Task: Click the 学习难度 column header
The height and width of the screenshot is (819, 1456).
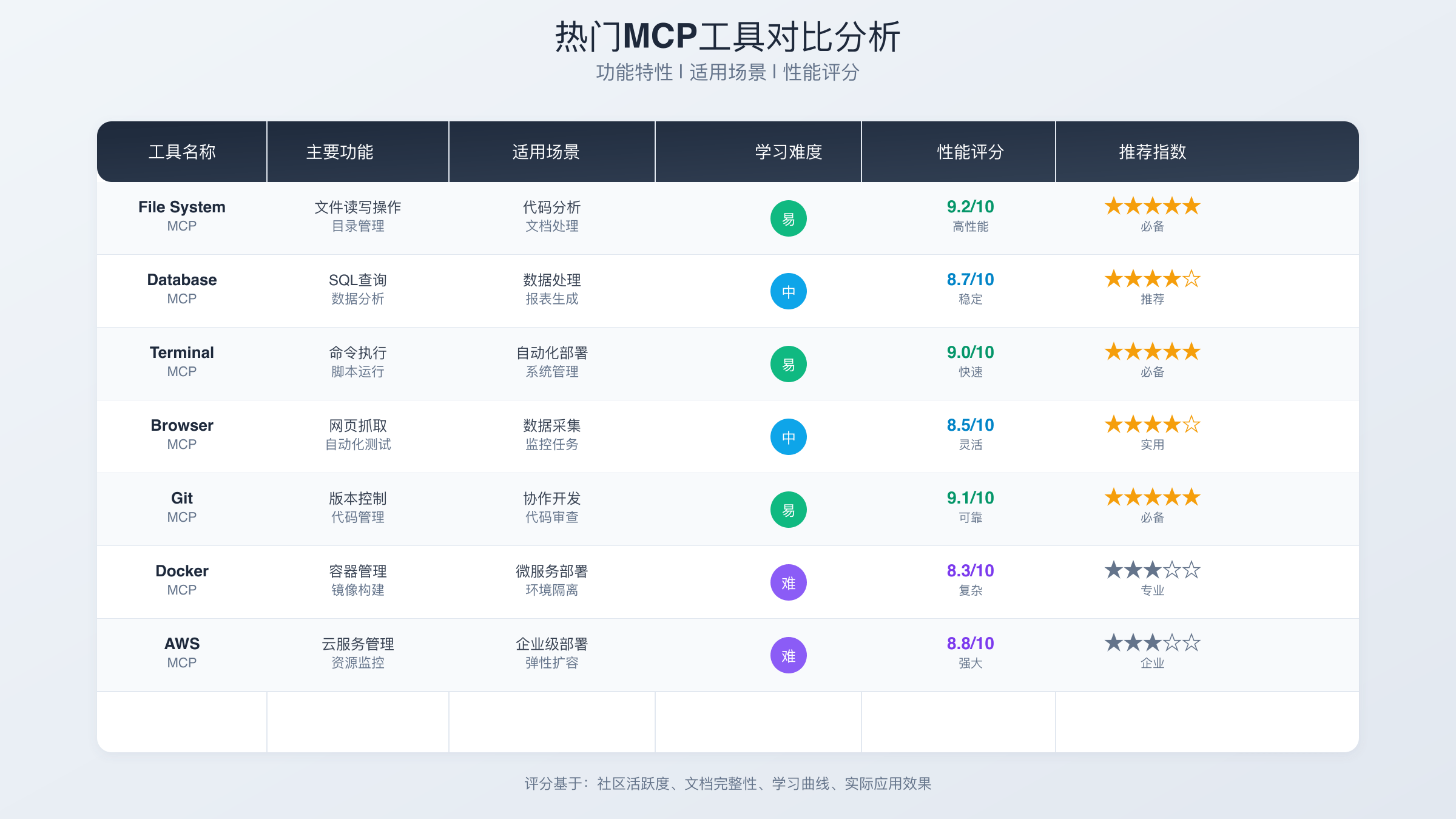Action: pos(788,152)
